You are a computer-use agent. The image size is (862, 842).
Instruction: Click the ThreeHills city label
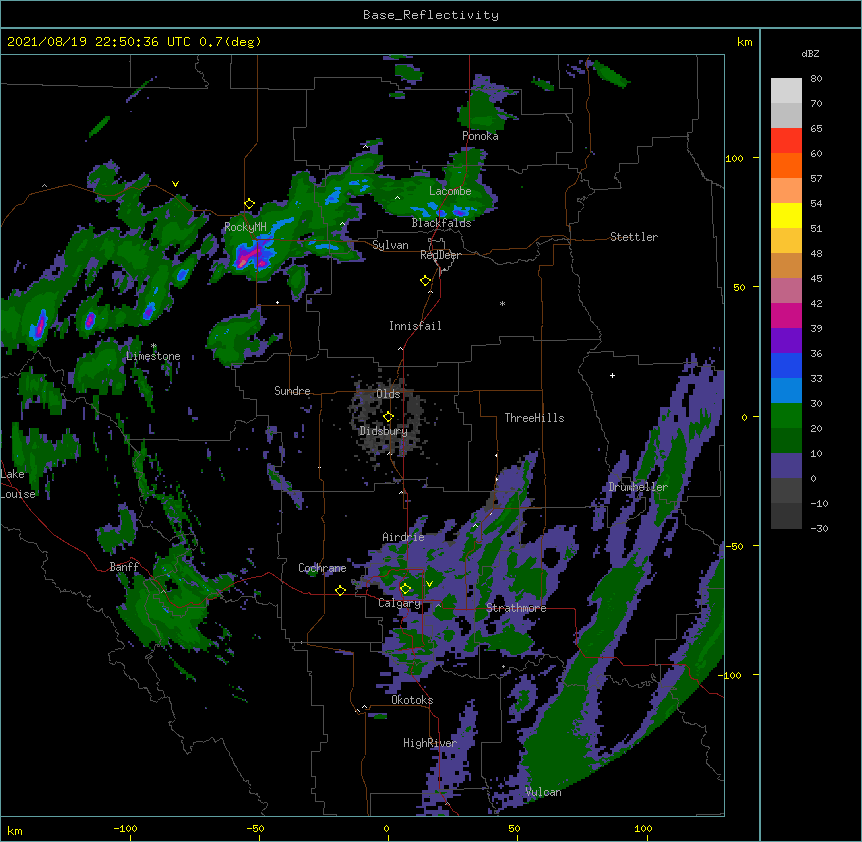pyautogui.click(x=534, y=418)
